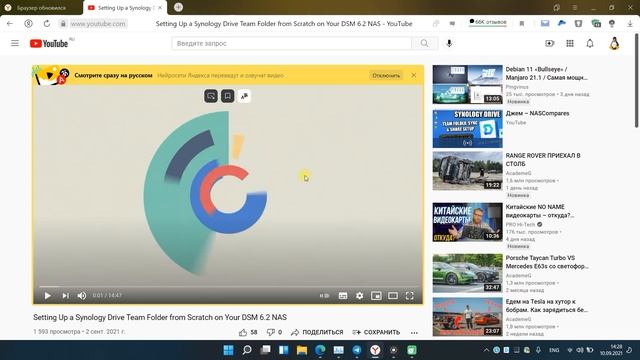The width and height of the screenshot is (640, 360).
Task: Open the browser menu in the title bar
Action: 575,8
